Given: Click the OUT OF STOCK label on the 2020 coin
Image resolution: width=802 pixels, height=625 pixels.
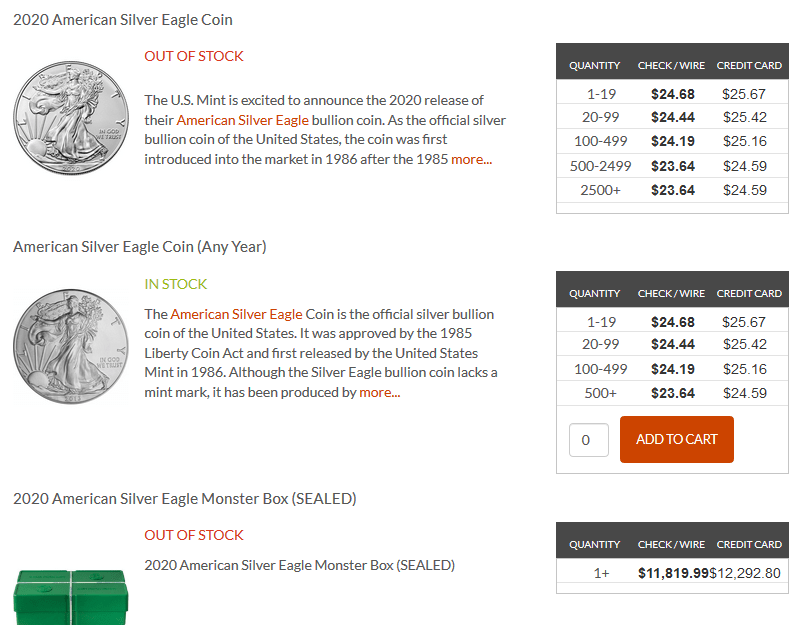Looking at the screenshot, I should [194, 56].
